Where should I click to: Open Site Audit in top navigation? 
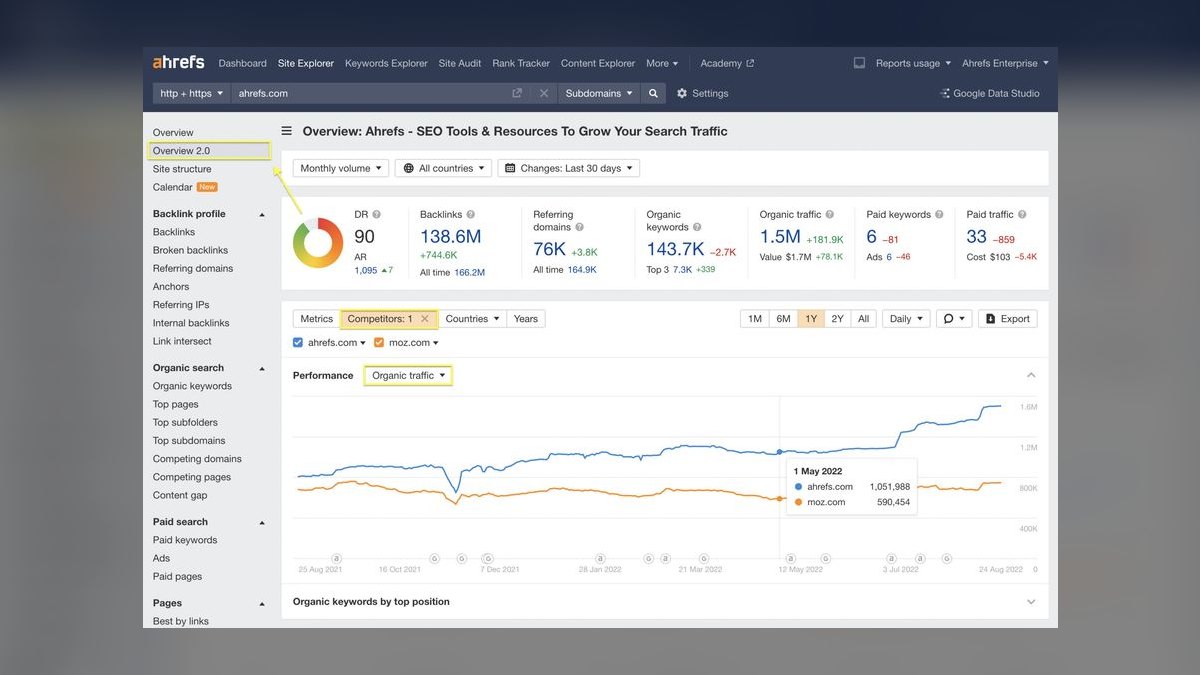(460, 63)
